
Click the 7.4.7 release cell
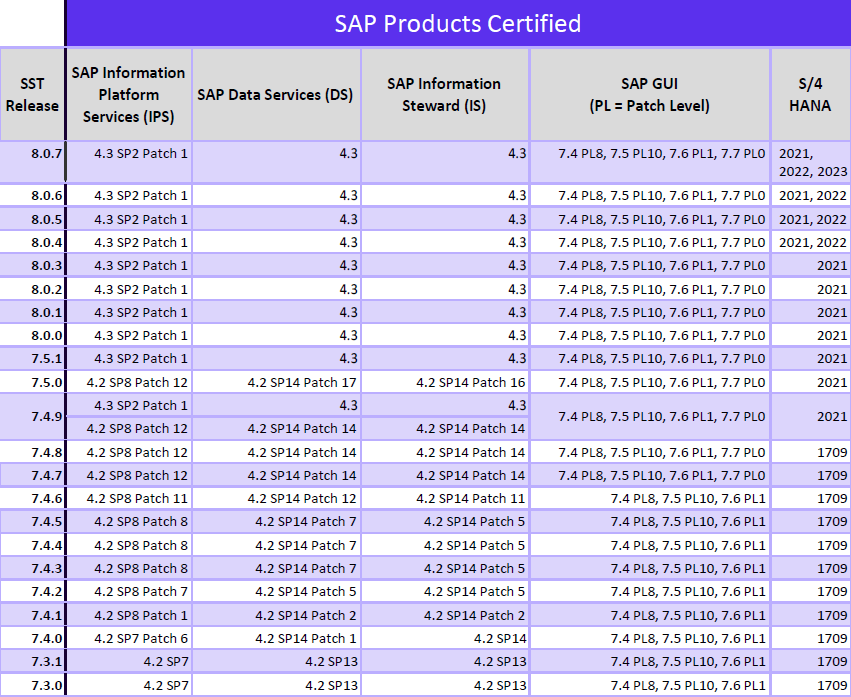pos(32,475)
